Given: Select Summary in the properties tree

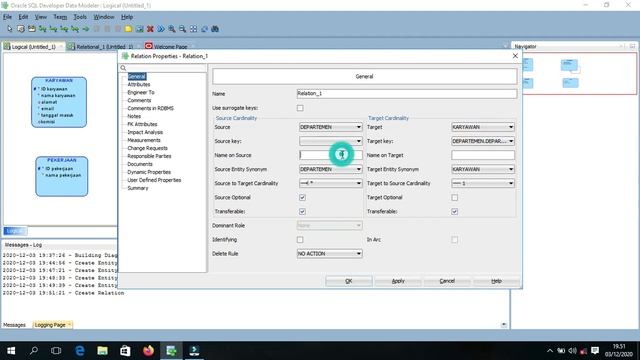Looking at the screenshot, I should (138, 188).
